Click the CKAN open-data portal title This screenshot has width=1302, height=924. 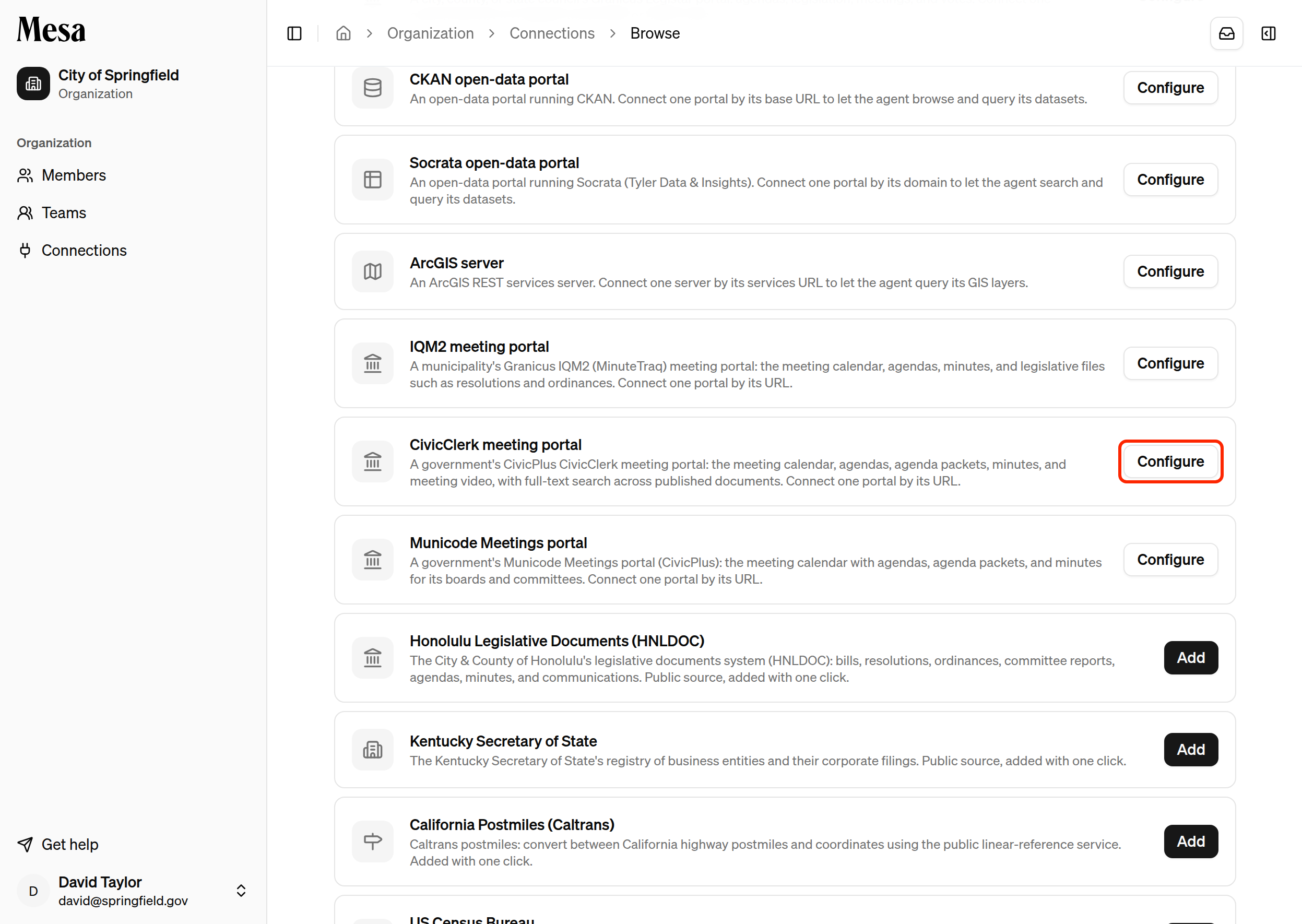coord(489,80)
